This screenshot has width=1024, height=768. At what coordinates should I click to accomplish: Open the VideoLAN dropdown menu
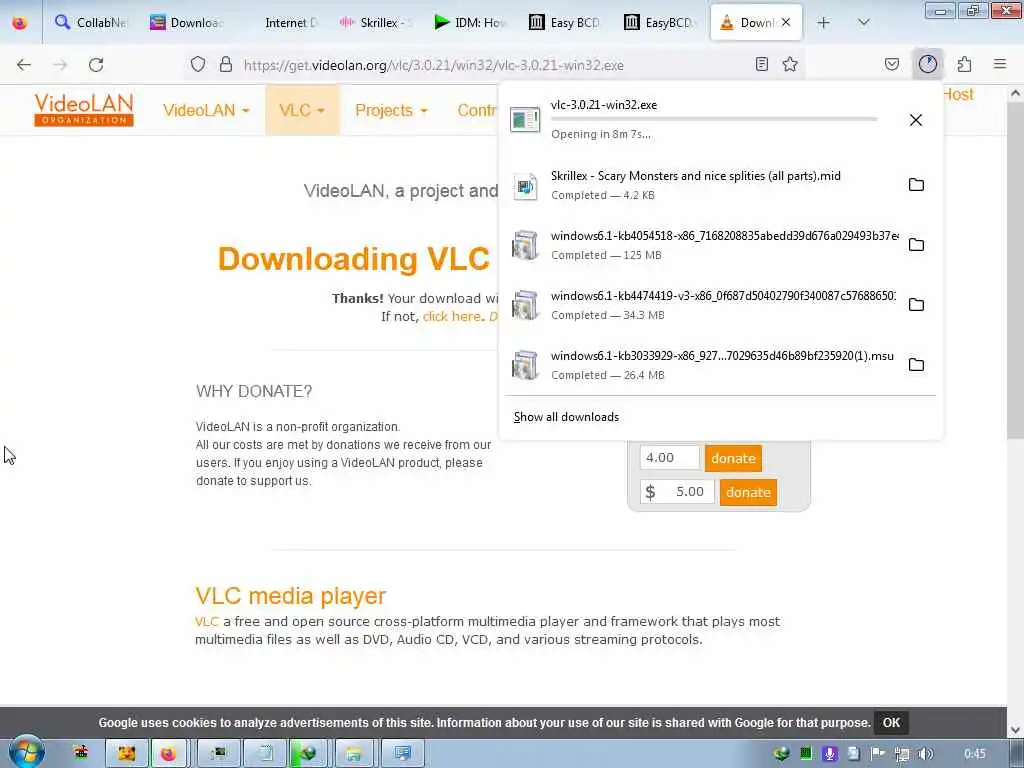(206, 110)
